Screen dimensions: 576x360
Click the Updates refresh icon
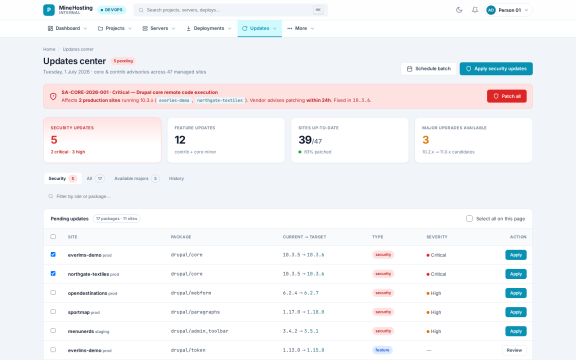245,28
